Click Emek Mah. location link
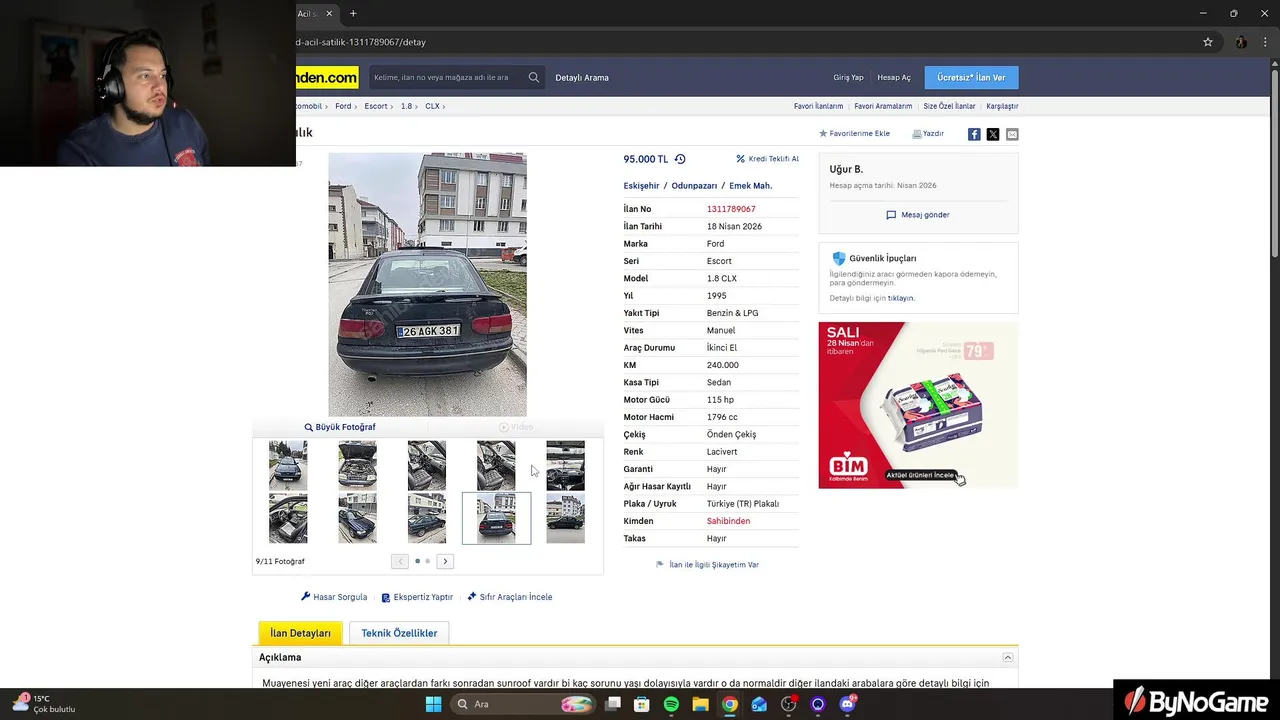The height and width of the screenshot is (720, 1280). [750, 186]
